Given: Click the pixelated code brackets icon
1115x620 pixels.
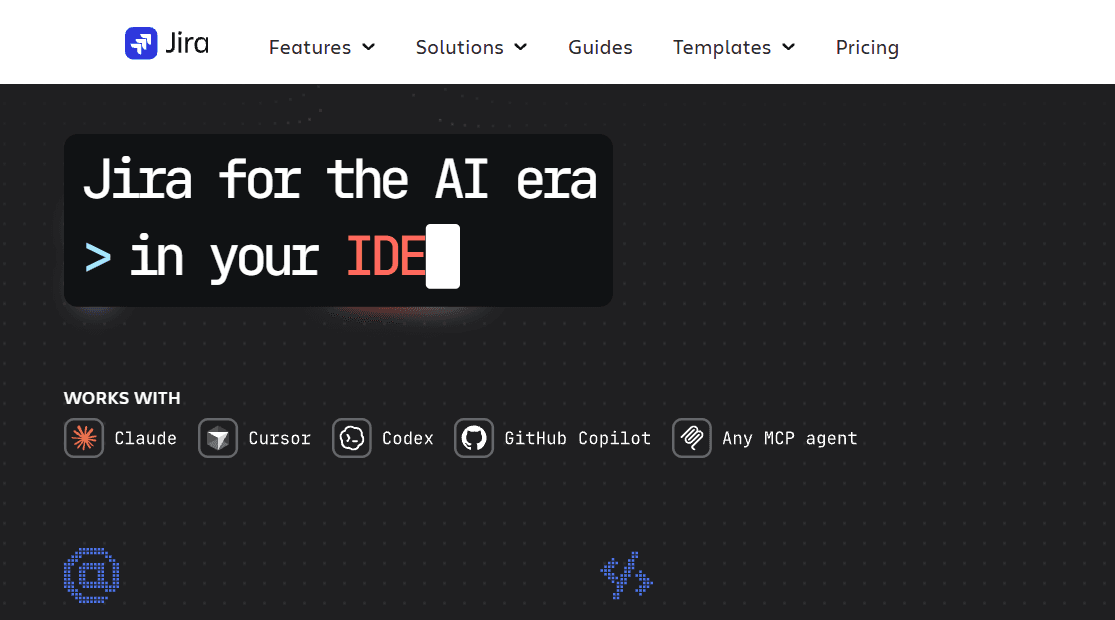Looking at the screenshot, I should (626, 575).
